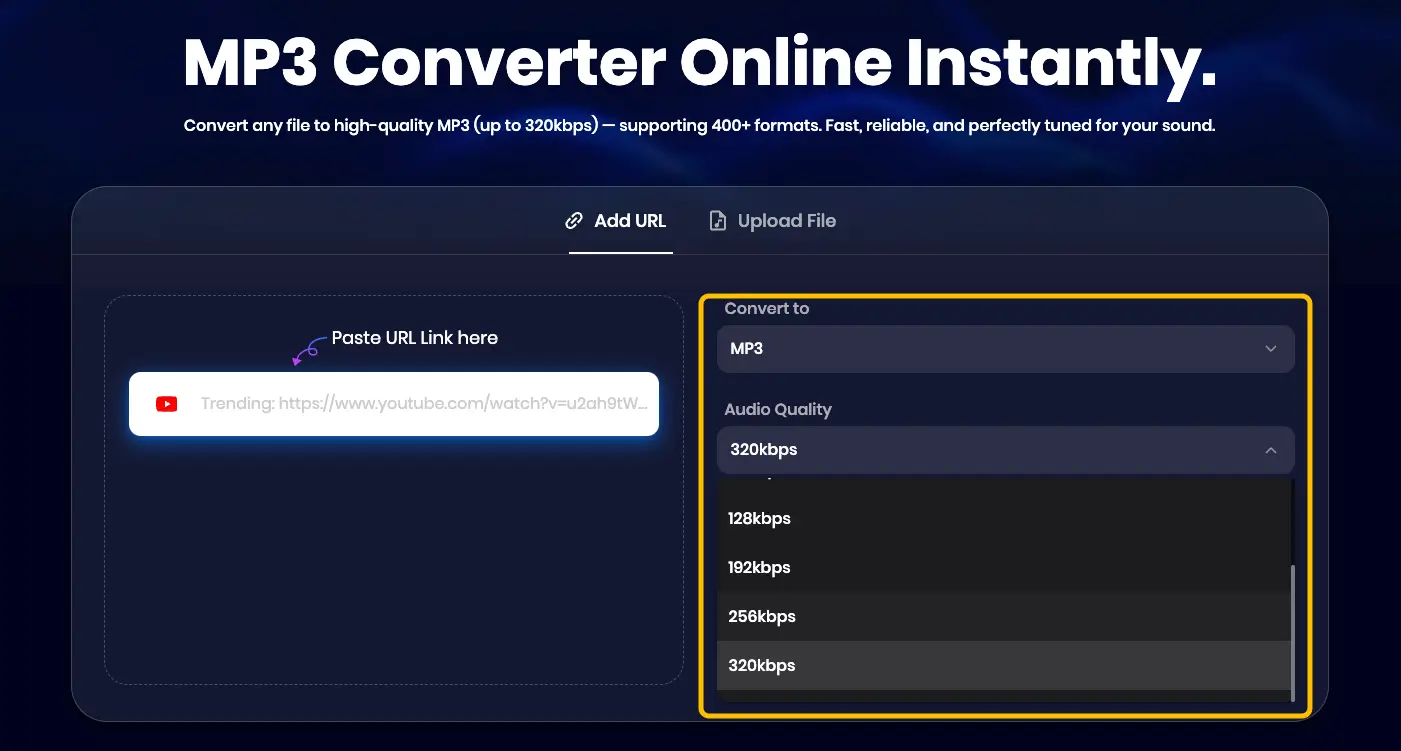The width and height of the screenshot is (1401, 751).
Task: Collapse Audio Quality using its up chevron
Action: point(1270,450)
